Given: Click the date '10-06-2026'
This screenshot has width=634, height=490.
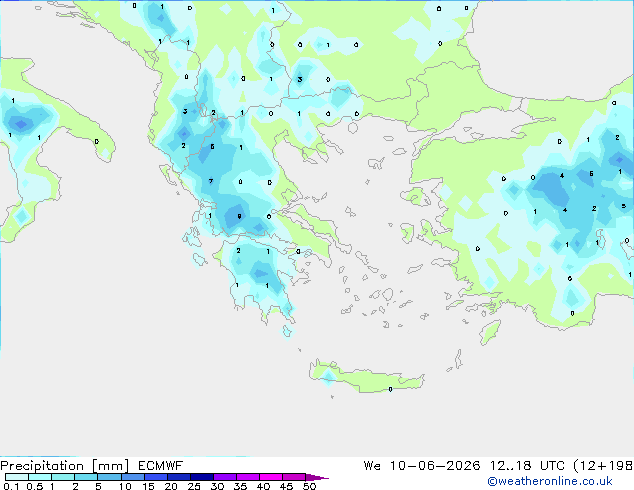Looking at the screenshot, I should [x=435, y=466].
